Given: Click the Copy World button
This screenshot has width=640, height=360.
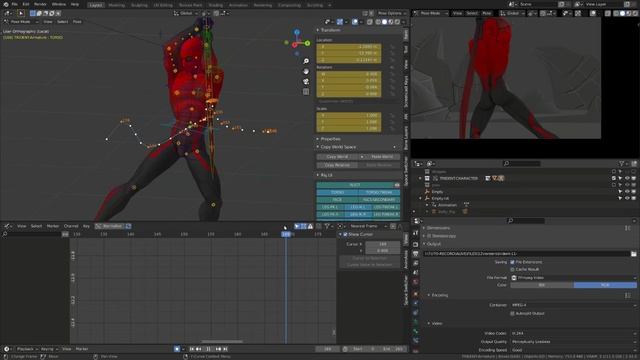Looking at the screenshot, I should tap(337, 157).
